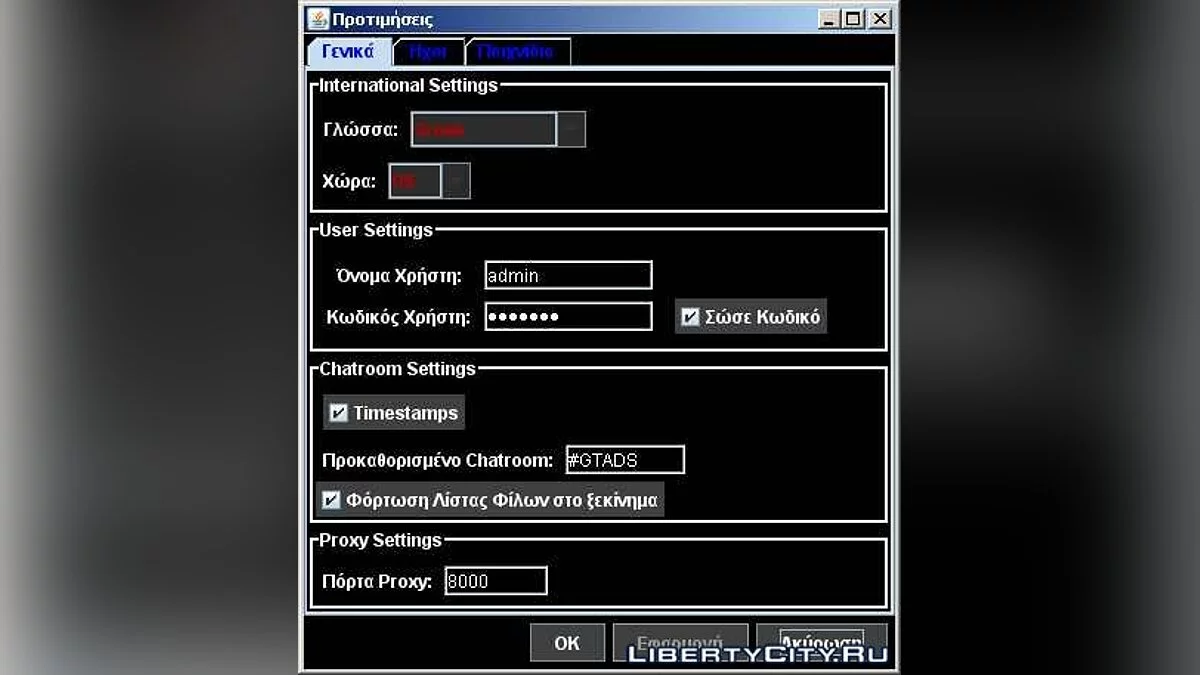1200x675 pixels.
Task: Minimize the Προτιμήσεις window
Action: 830,19
